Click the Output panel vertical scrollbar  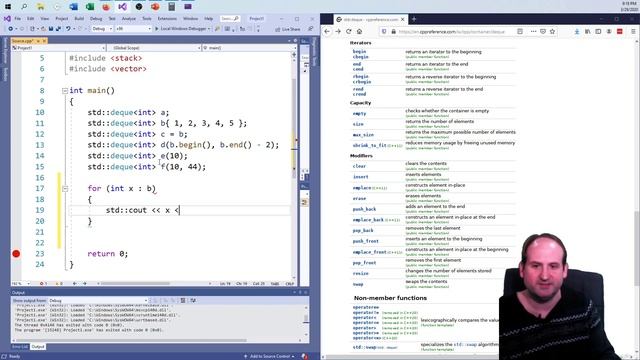click(x=306, y=320)
